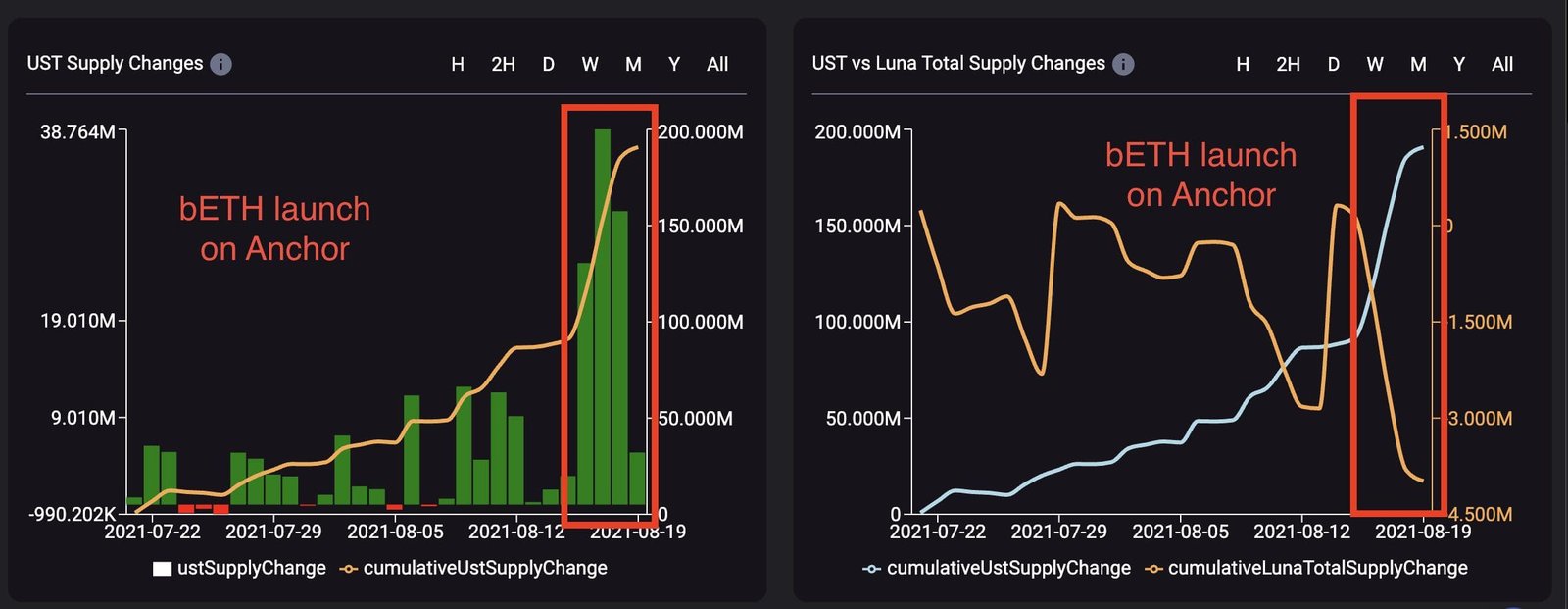Show All data on the left chart
The width and height of the screenshot is (1568, 609).
click(x=717, y=64)
